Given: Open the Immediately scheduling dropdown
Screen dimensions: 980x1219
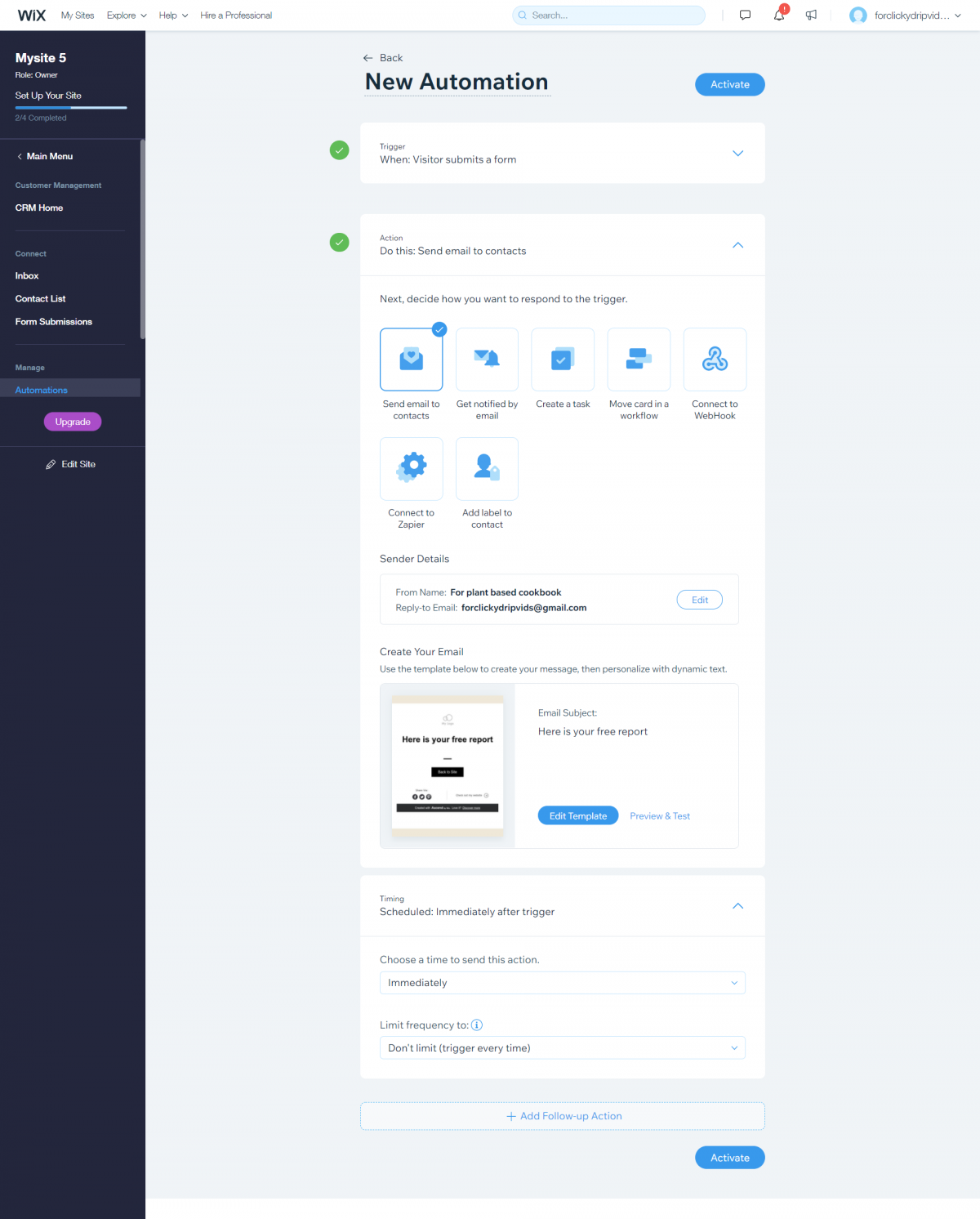Looking at the screenshot, I should (563, 983).
